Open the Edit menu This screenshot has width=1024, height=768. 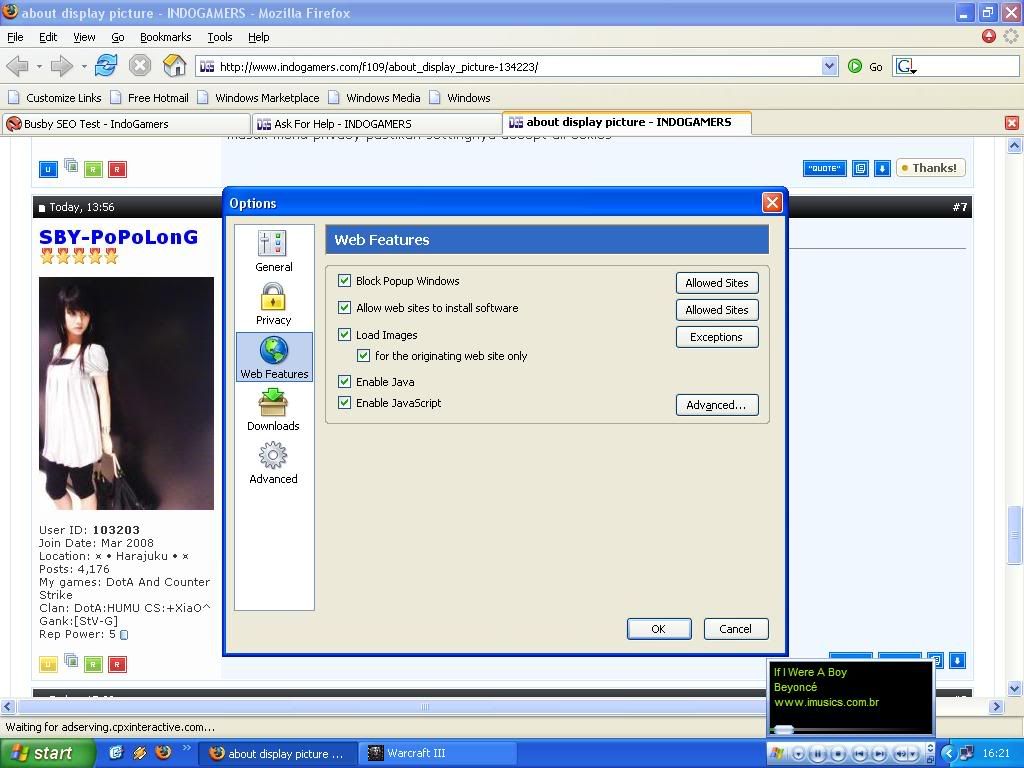[48, 37]
